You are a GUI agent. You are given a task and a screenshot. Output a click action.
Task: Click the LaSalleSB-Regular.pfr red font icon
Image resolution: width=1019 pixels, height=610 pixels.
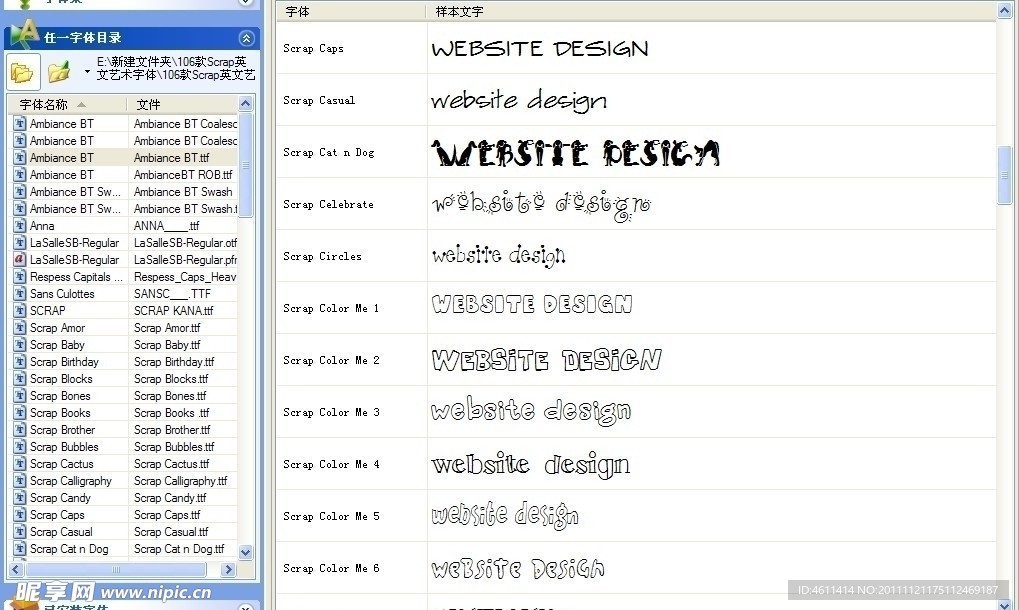[x=19, y=259]
